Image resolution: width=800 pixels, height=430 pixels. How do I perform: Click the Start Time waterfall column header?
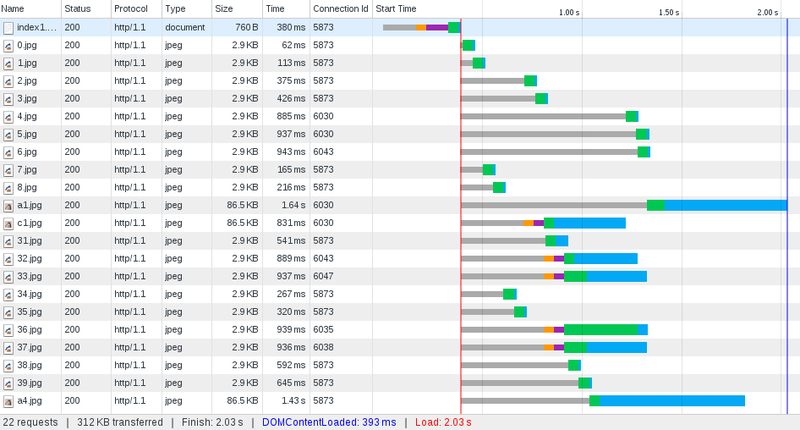coord(396,9)
